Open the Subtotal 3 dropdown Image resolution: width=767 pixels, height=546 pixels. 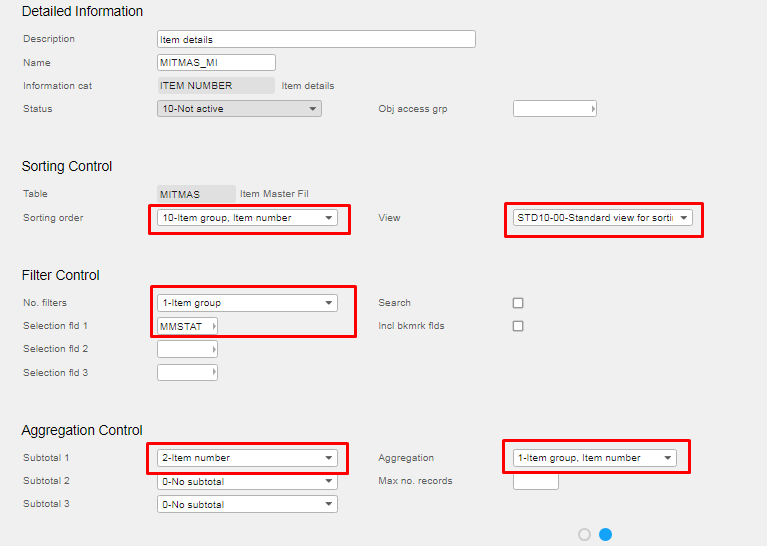(247, 504)
